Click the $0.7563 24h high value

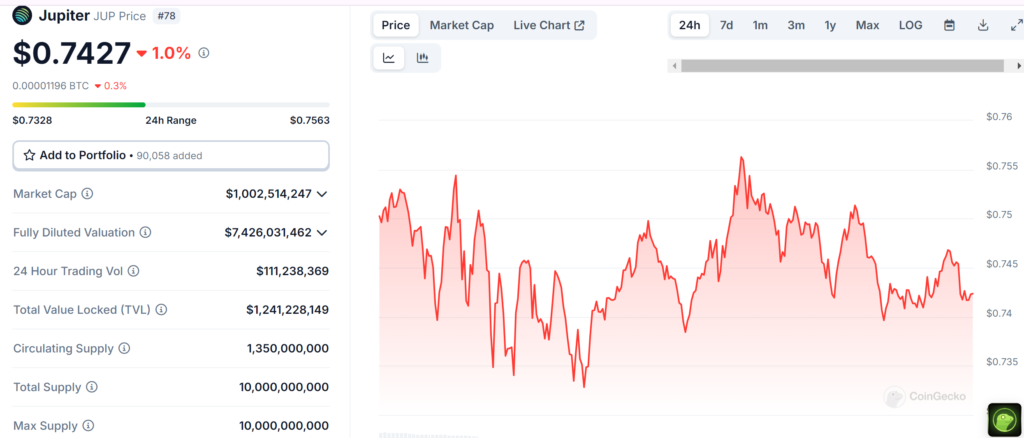tap(310, 120)
